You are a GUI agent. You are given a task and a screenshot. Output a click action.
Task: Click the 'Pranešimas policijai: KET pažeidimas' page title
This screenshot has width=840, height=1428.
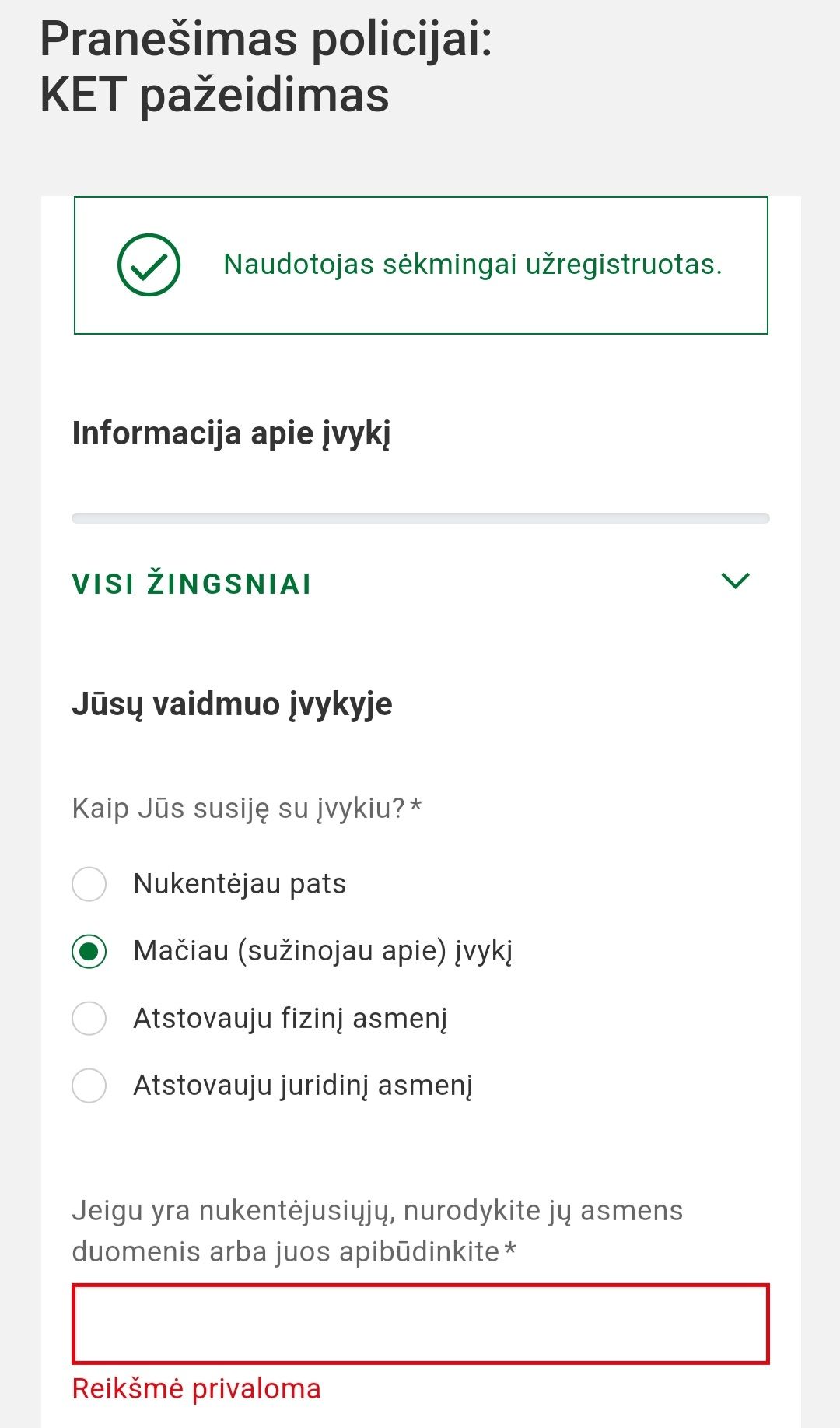coord(266,67)
